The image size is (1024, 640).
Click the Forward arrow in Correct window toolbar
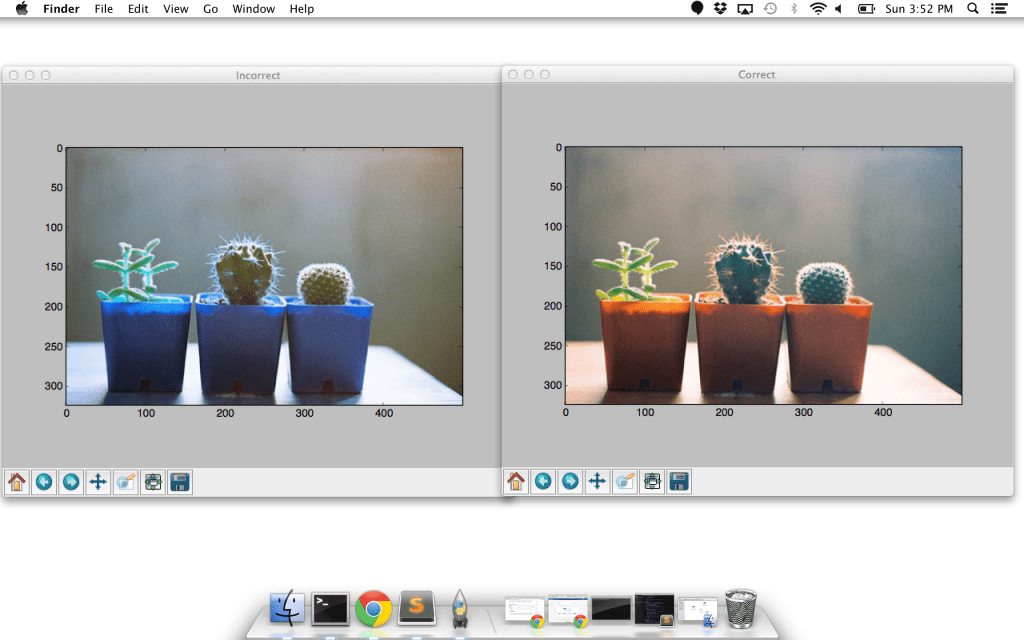(570, 481)
